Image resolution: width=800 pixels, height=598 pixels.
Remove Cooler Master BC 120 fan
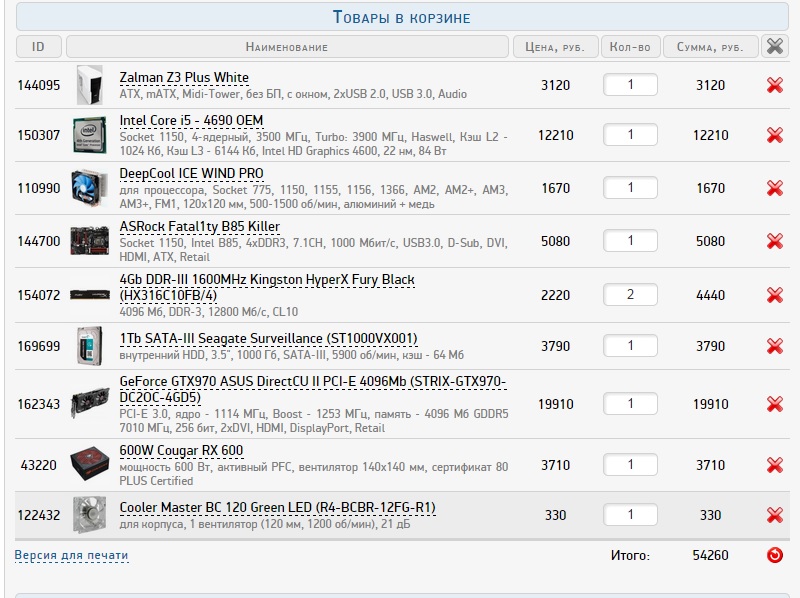pyautogui.click(x=774, y=515)
